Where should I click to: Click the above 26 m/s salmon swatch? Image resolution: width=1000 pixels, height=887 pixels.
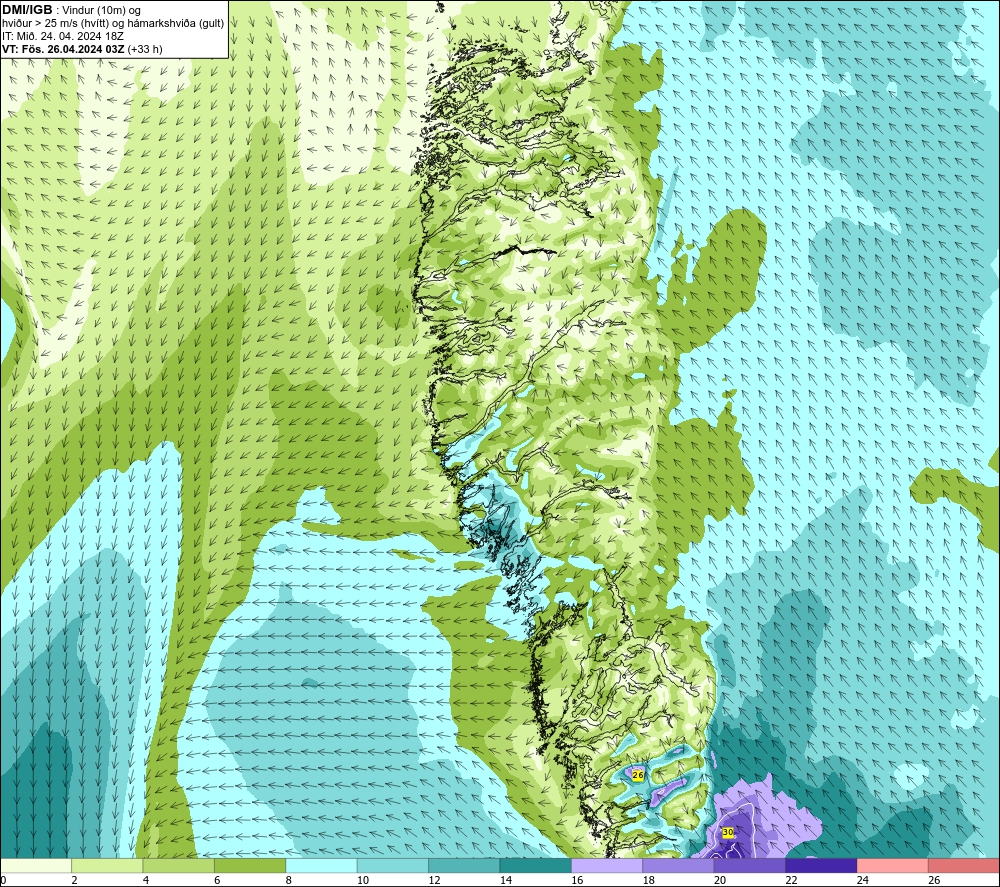point(964,865)
